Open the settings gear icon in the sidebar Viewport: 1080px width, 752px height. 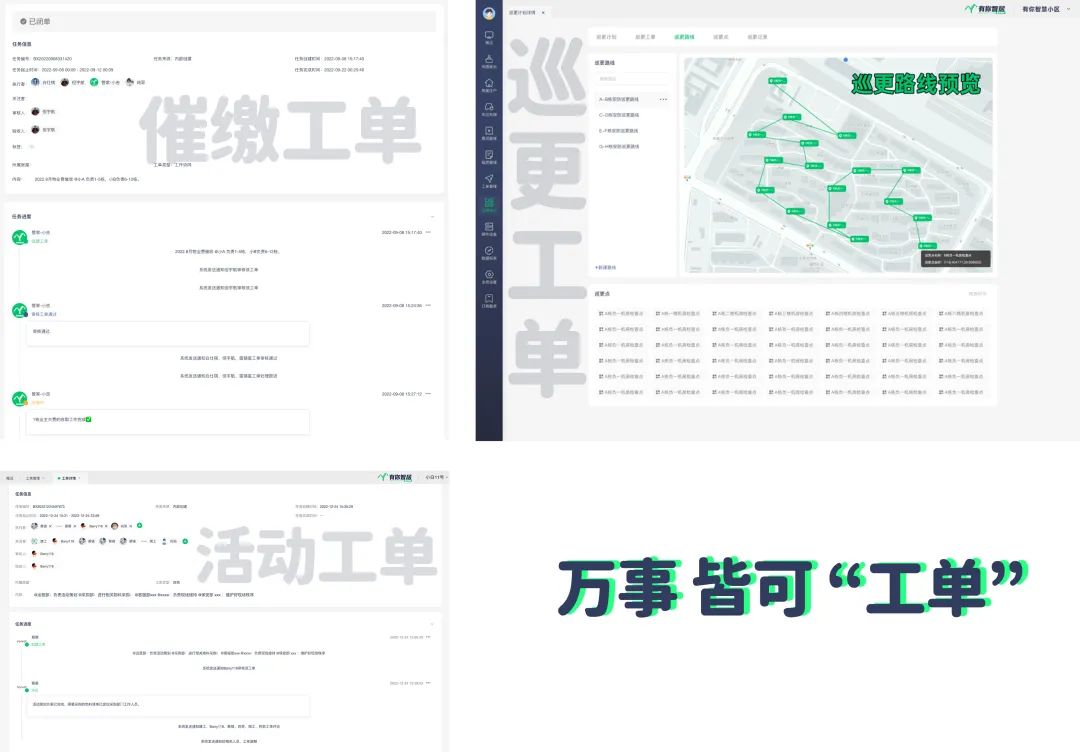coord(489,275)
